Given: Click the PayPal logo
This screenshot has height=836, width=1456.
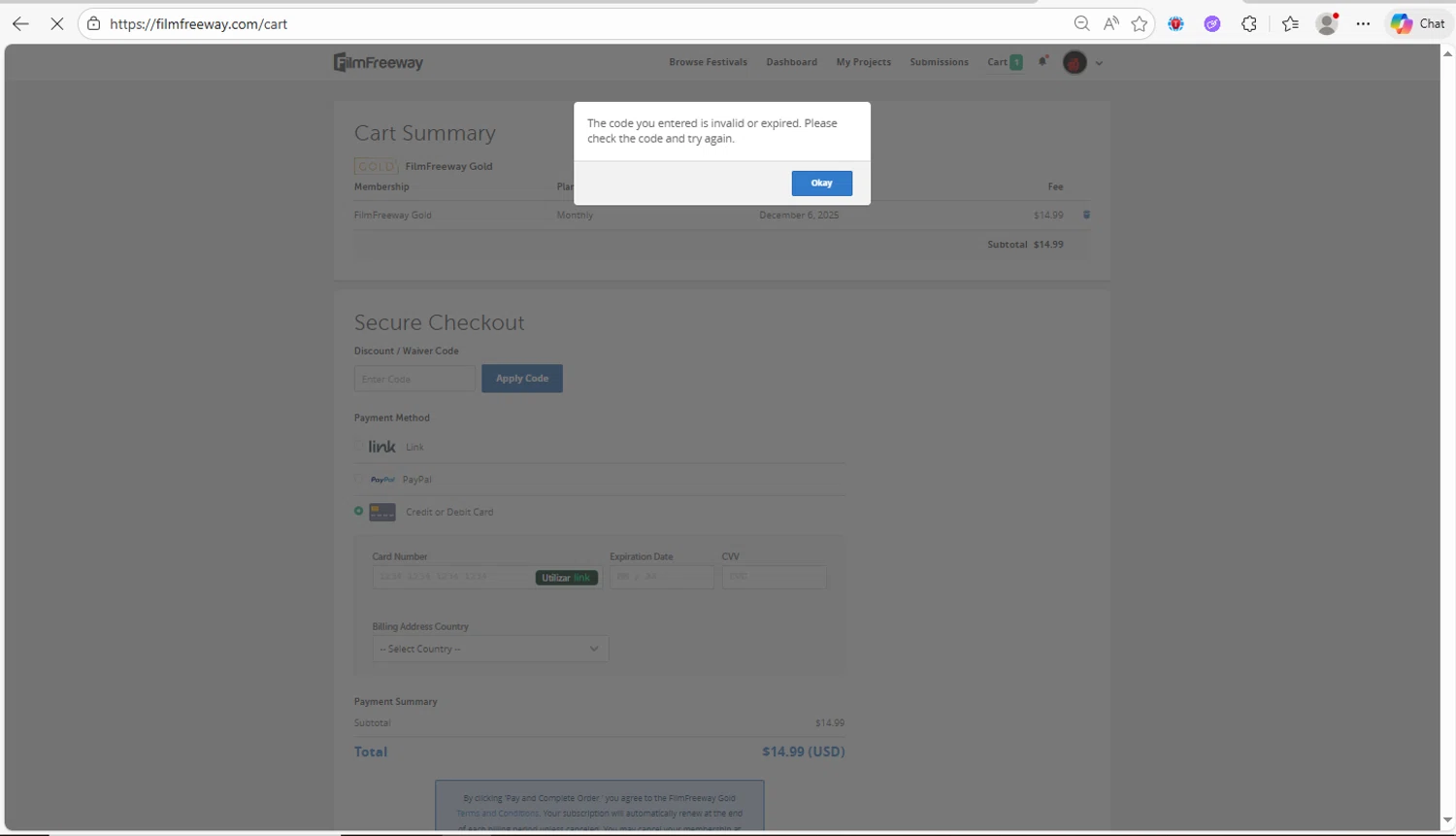Looking at the screenshot, I should pos(382,480).
